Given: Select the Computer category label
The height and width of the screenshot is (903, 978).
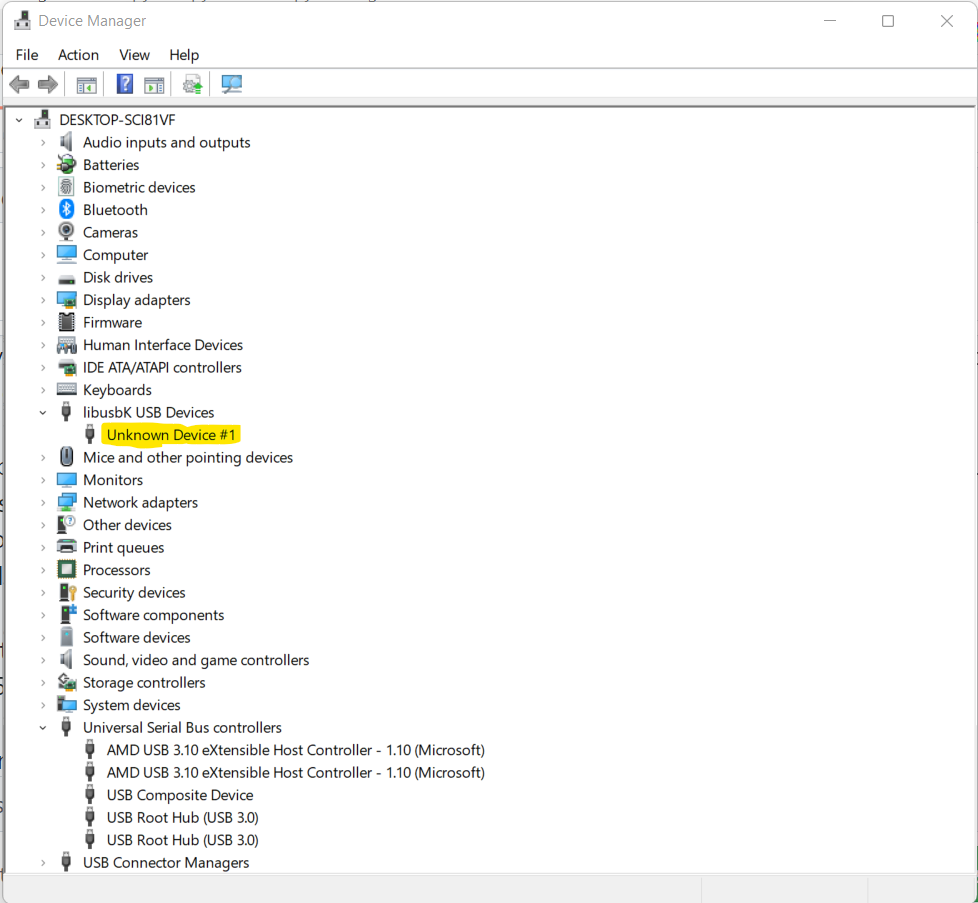Looking at the screenshot, I should point(115,255).
